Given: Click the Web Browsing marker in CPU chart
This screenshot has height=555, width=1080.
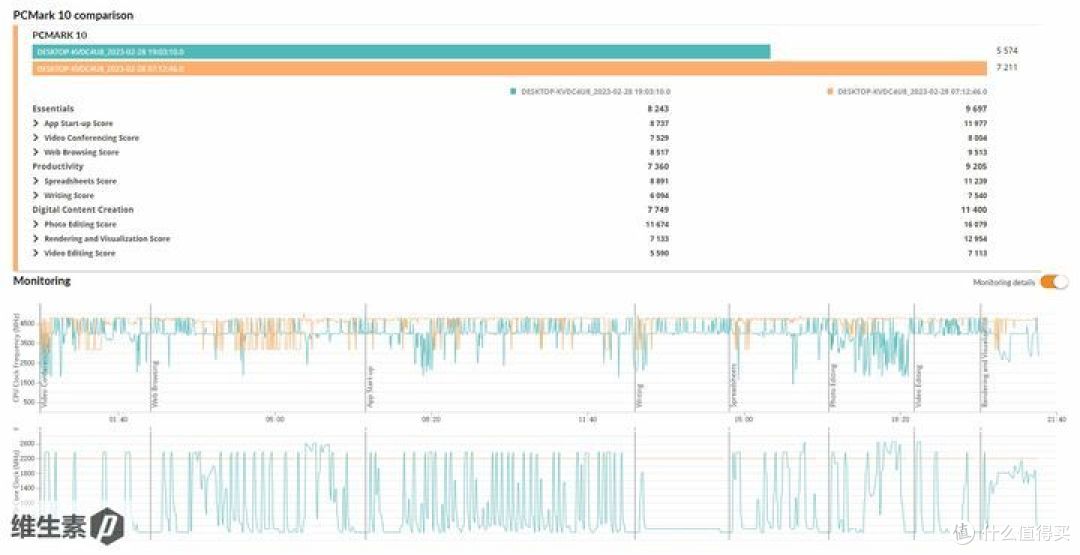Looking at the screenshot, I should pyautogui.click(x=155, y=384).
